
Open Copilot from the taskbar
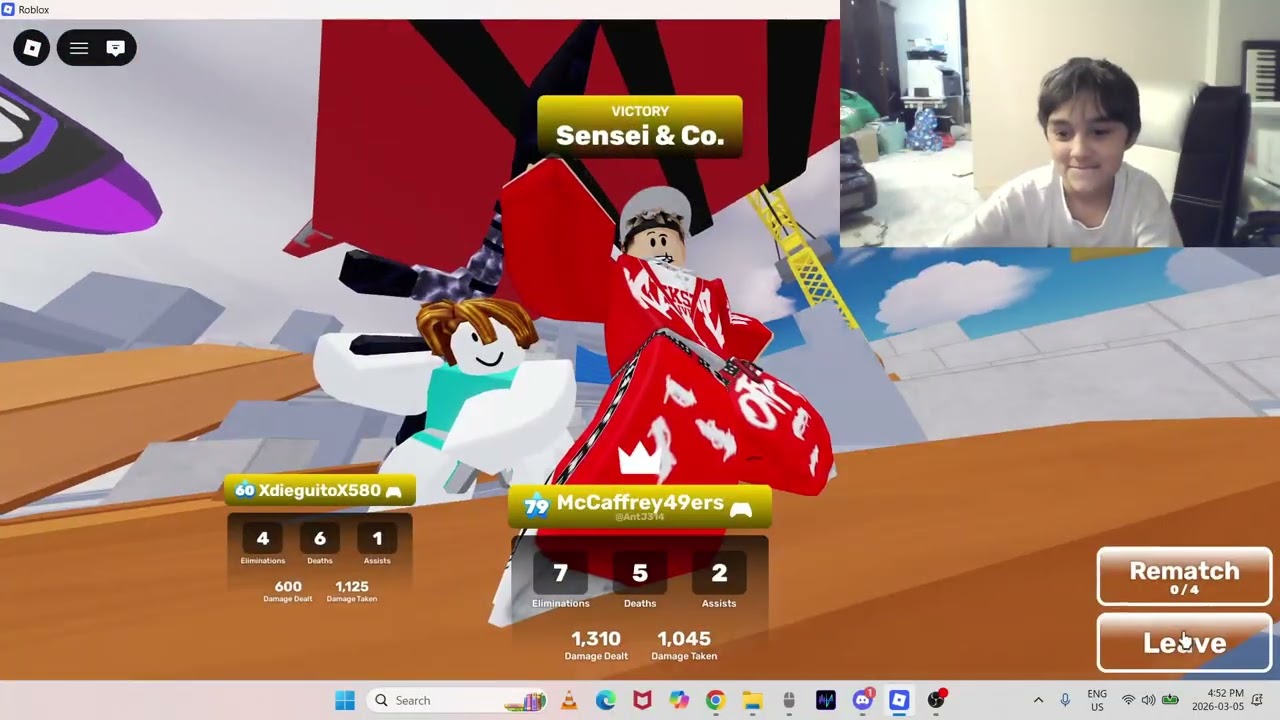pyautogui.click(x=679, y=700)
